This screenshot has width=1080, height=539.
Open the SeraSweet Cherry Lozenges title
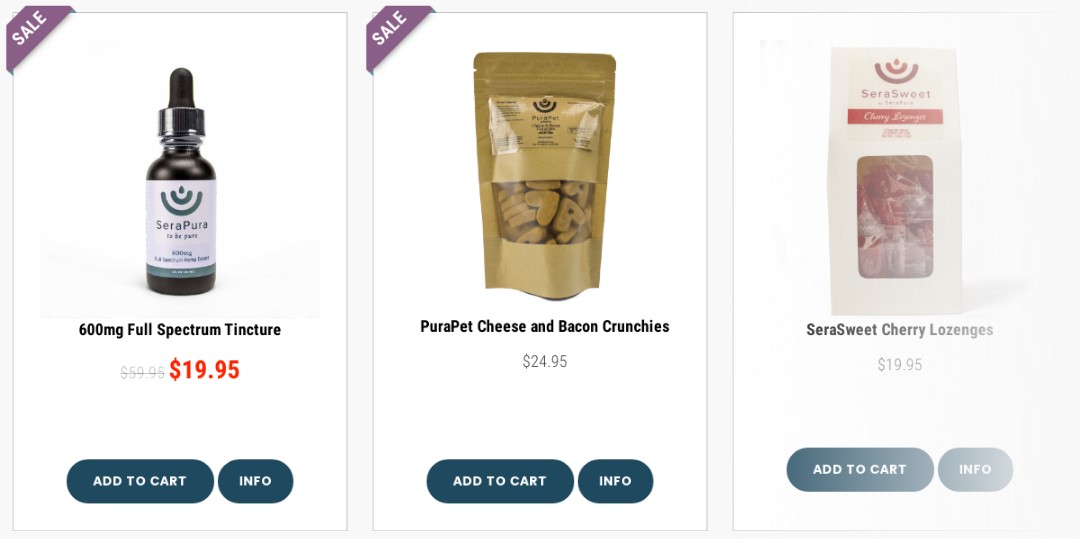900,330
